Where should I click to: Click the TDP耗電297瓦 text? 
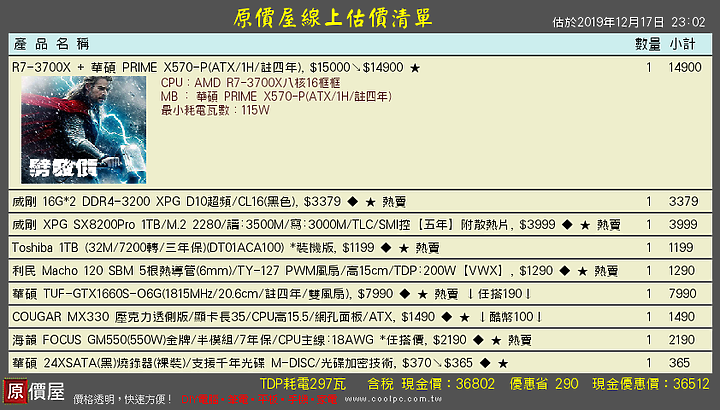(303, 384)
